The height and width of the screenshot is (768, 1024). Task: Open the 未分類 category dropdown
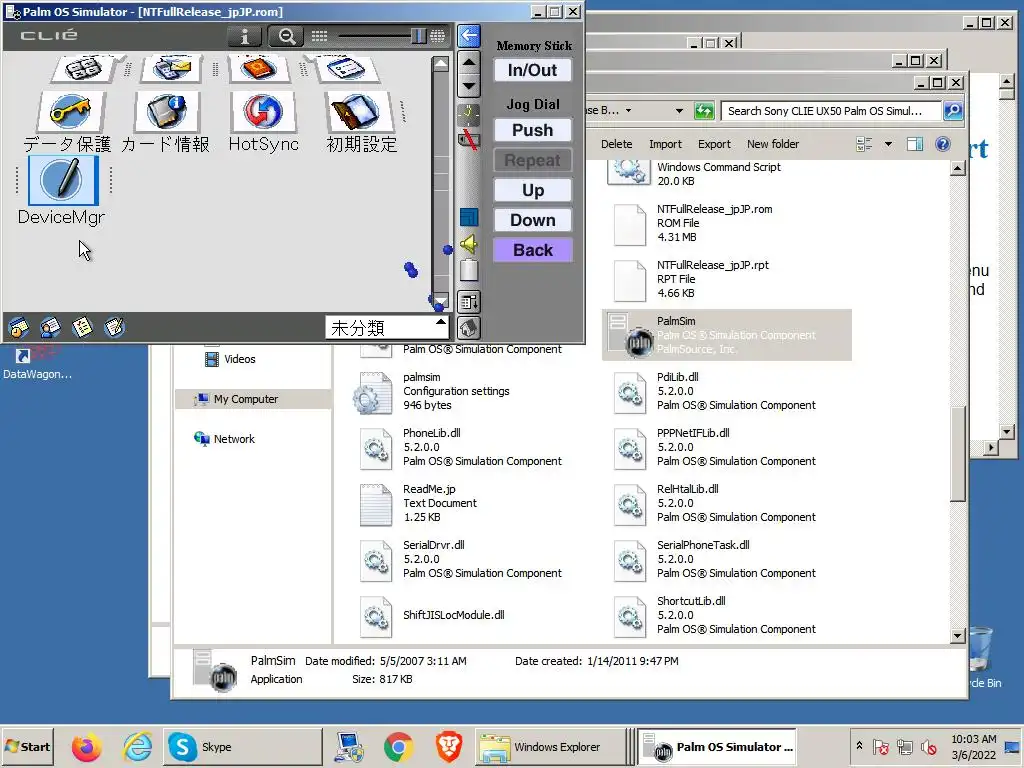click(387, 327)
